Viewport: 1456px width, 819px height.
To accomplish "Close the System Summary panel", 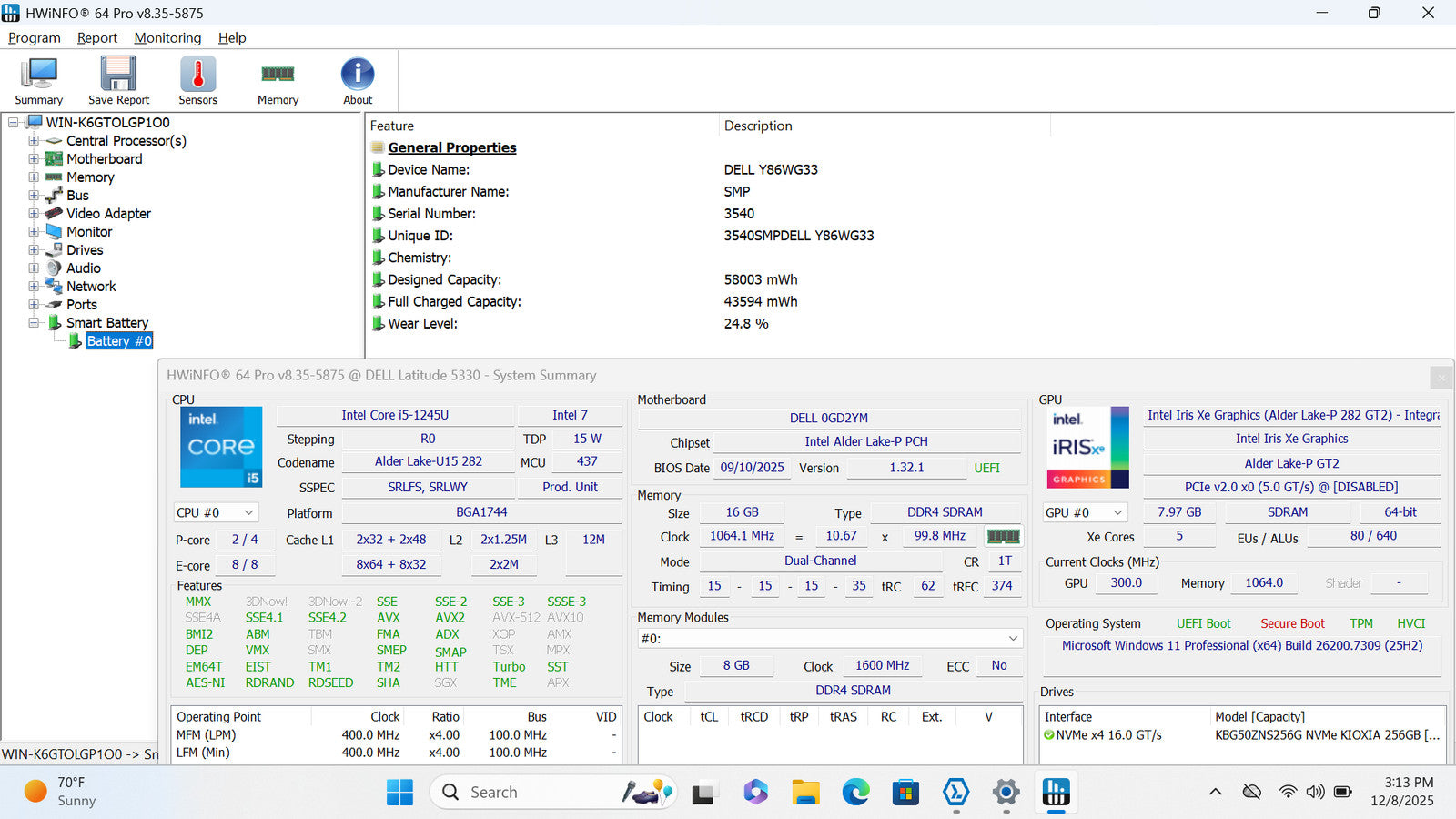I will click(x=1441, y=376).
